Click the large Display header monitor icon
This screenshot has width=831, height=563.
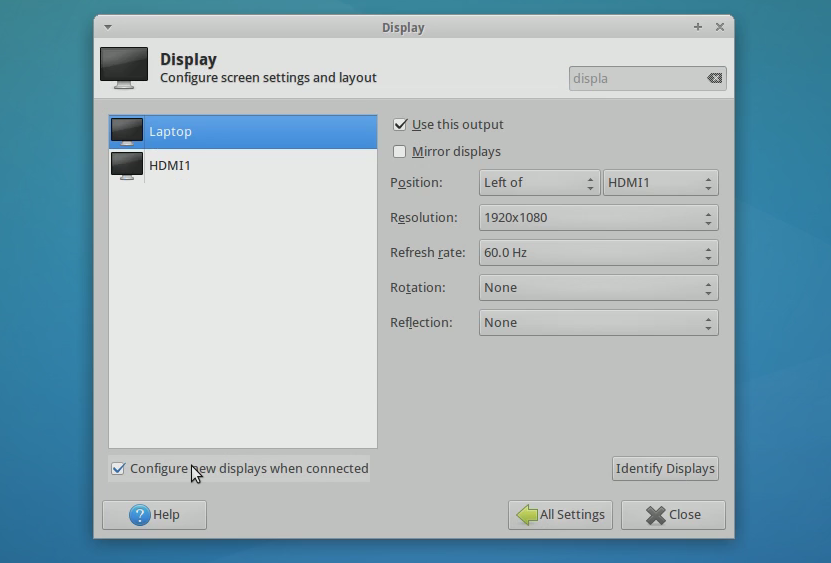(124, 68)
